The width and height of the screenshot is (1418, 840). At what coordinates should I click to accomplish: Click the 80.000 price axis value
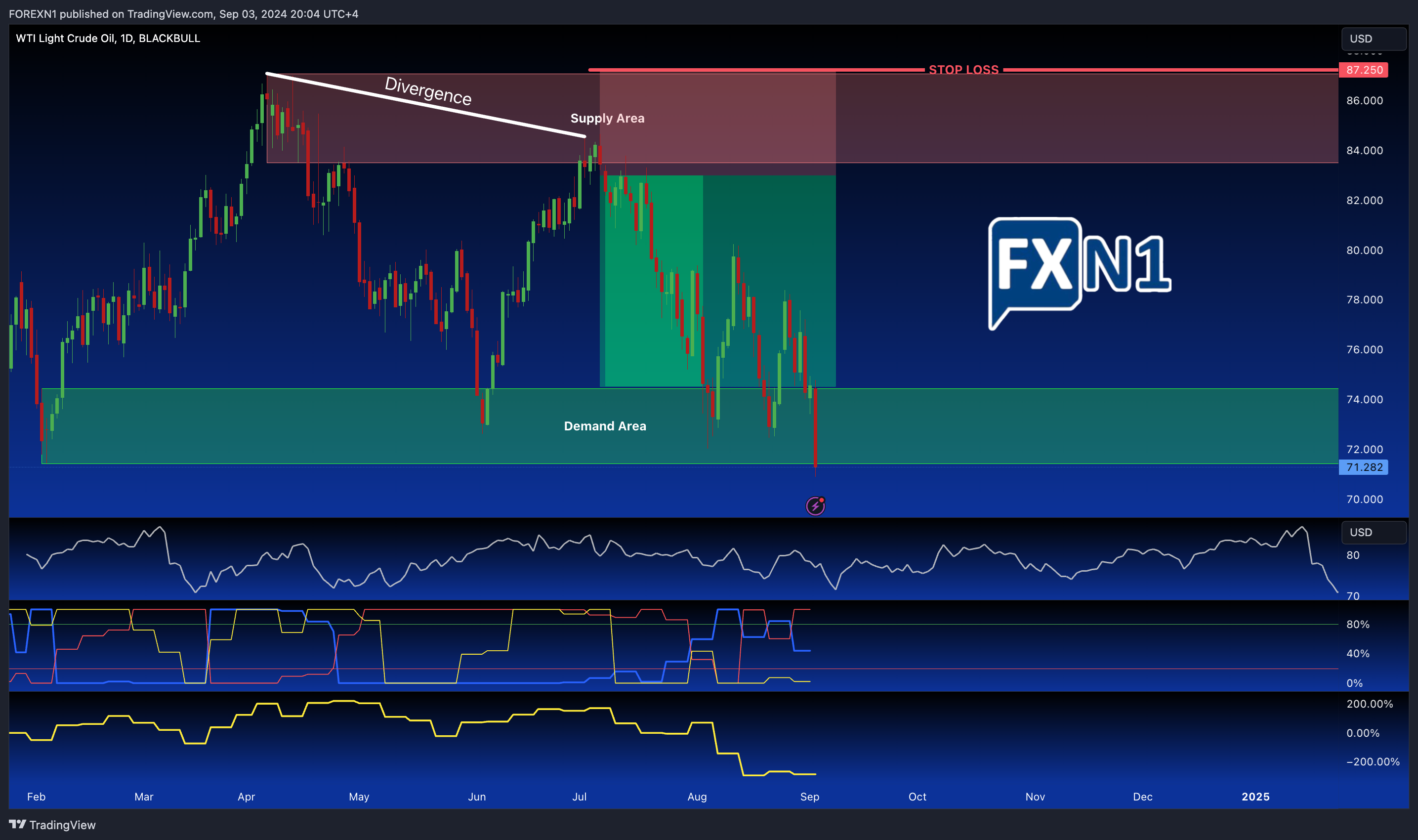point(1364,250)
